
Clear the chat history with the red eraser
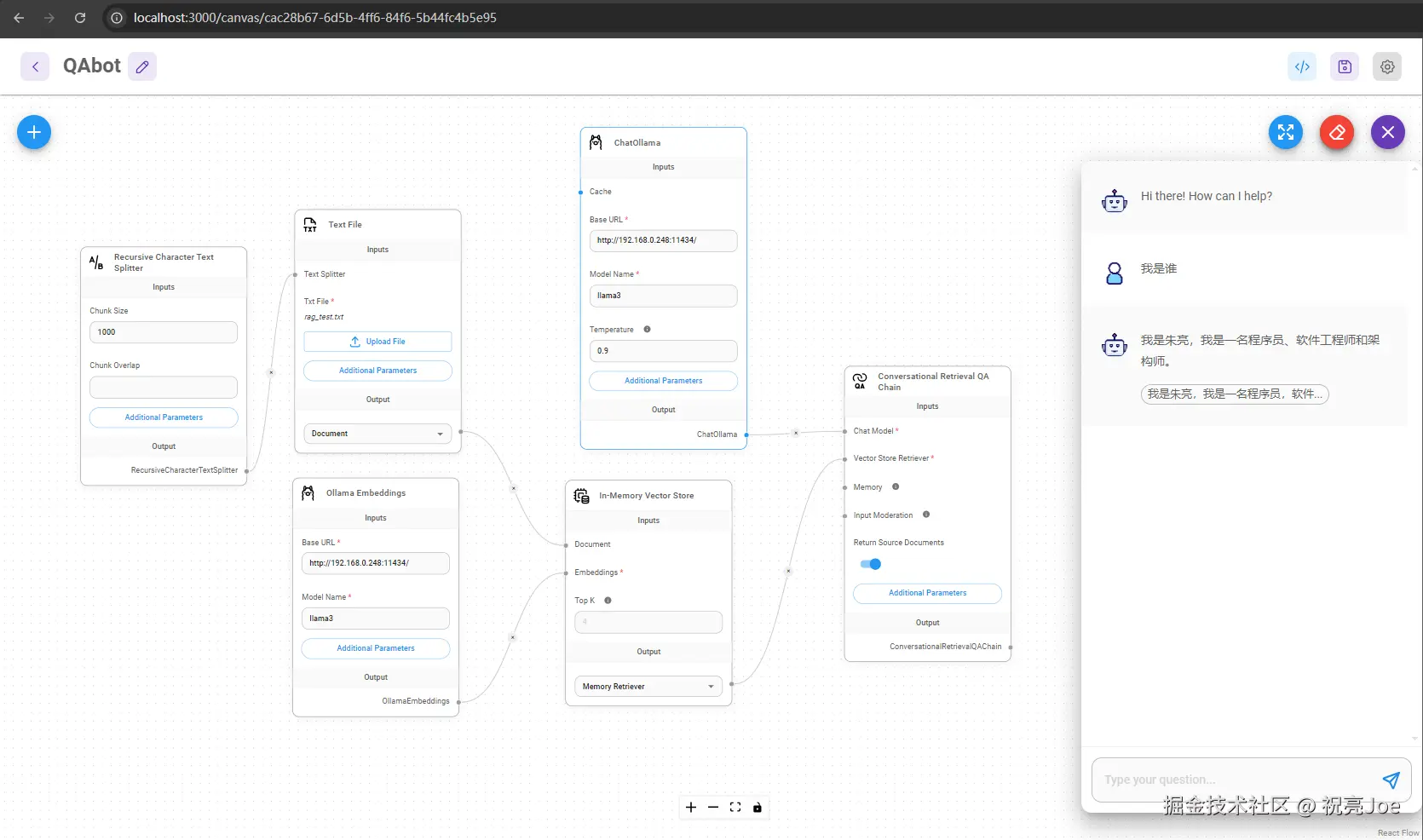pyautogui.click(x=1337, y=132)
